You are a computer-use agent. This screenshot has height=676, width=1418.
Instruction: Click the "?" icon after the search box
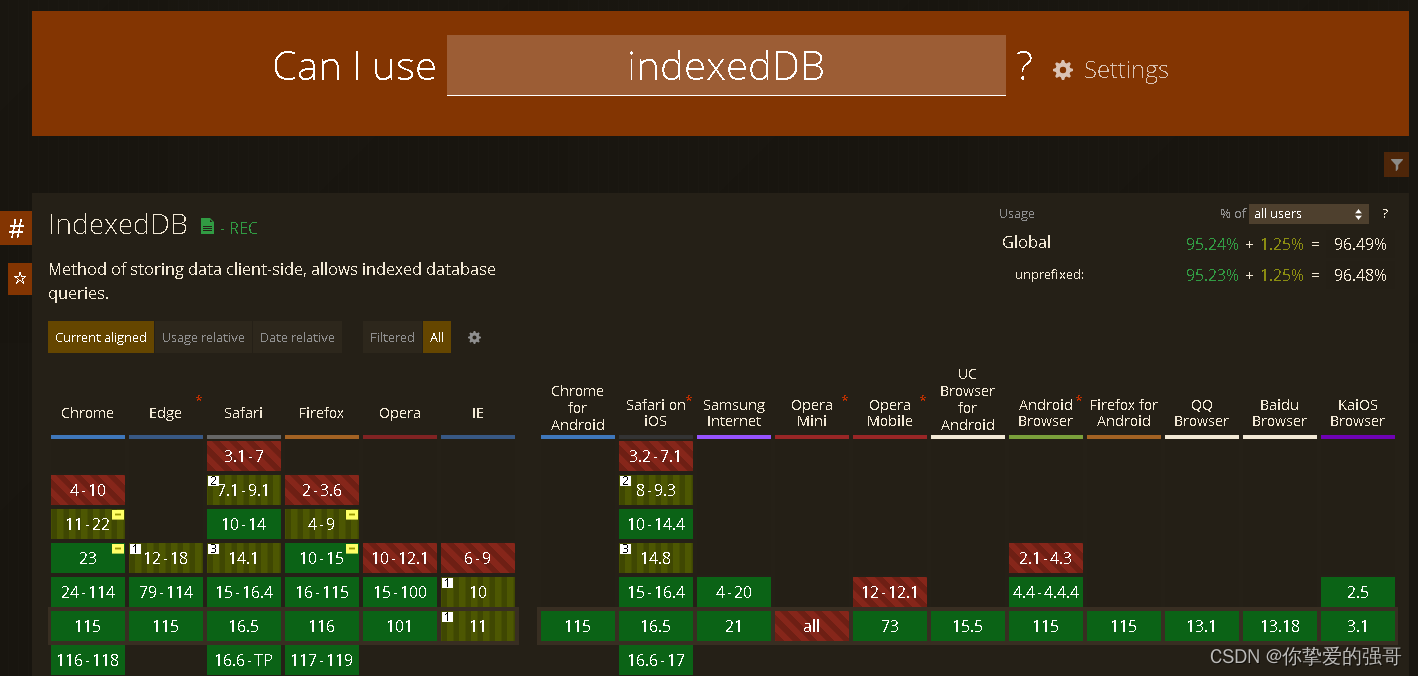(x=1024, y=66)
